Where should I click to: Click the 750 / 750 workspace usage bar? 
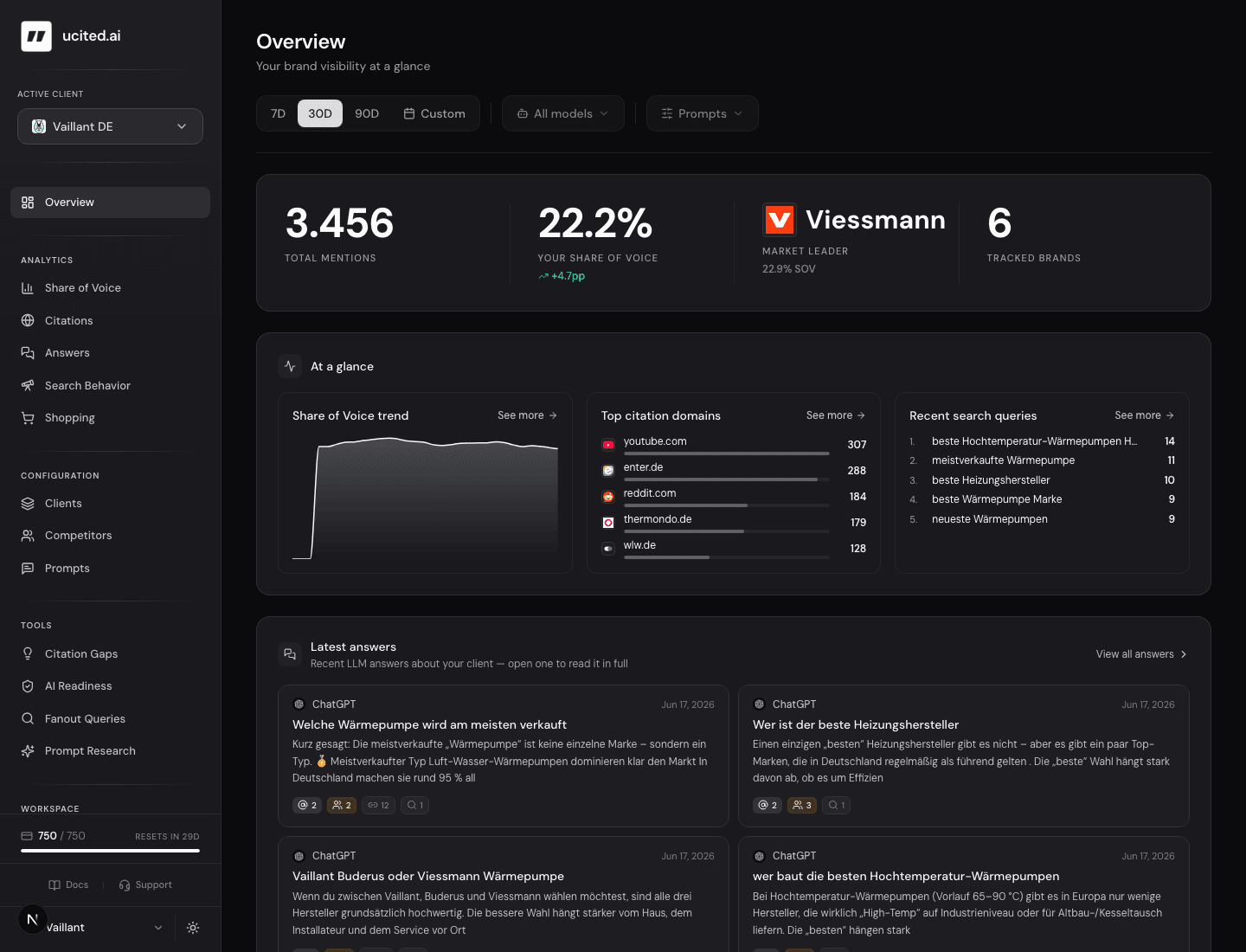point(110,851)
